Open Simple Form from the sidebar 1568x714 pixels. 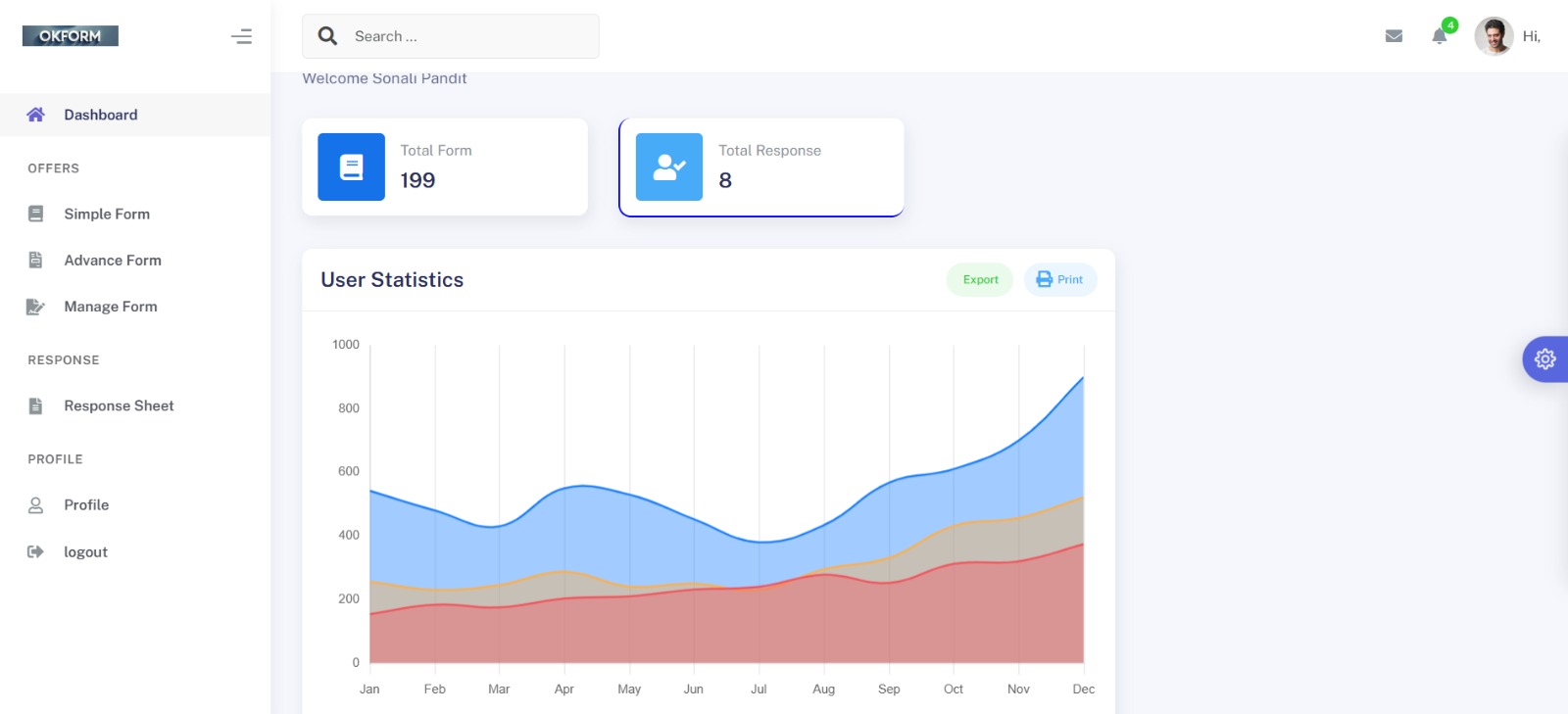pos(107,214)
